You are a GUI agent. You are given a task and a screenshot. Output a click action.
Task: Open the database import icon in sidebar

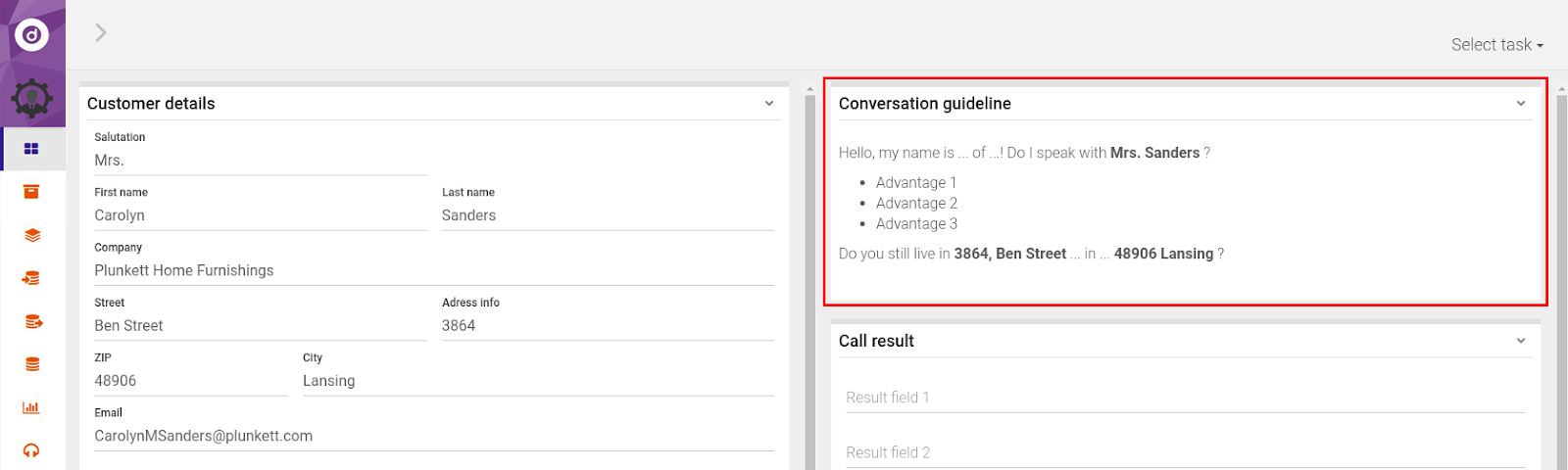click(x=31, y=278)
